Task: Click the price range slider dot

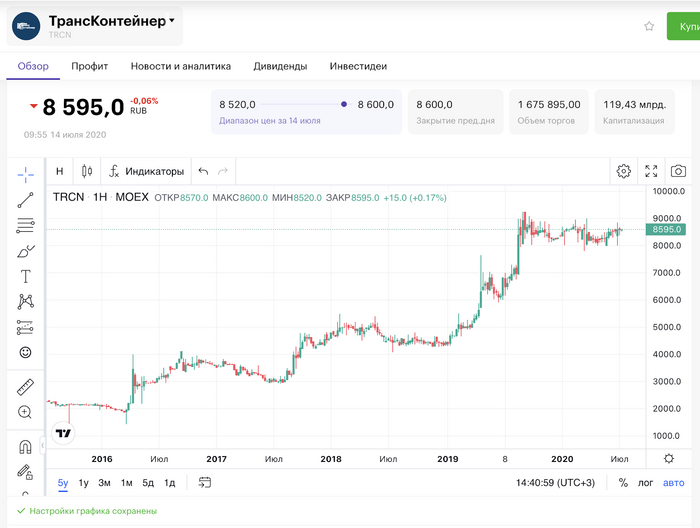Action: pos(344,104)
